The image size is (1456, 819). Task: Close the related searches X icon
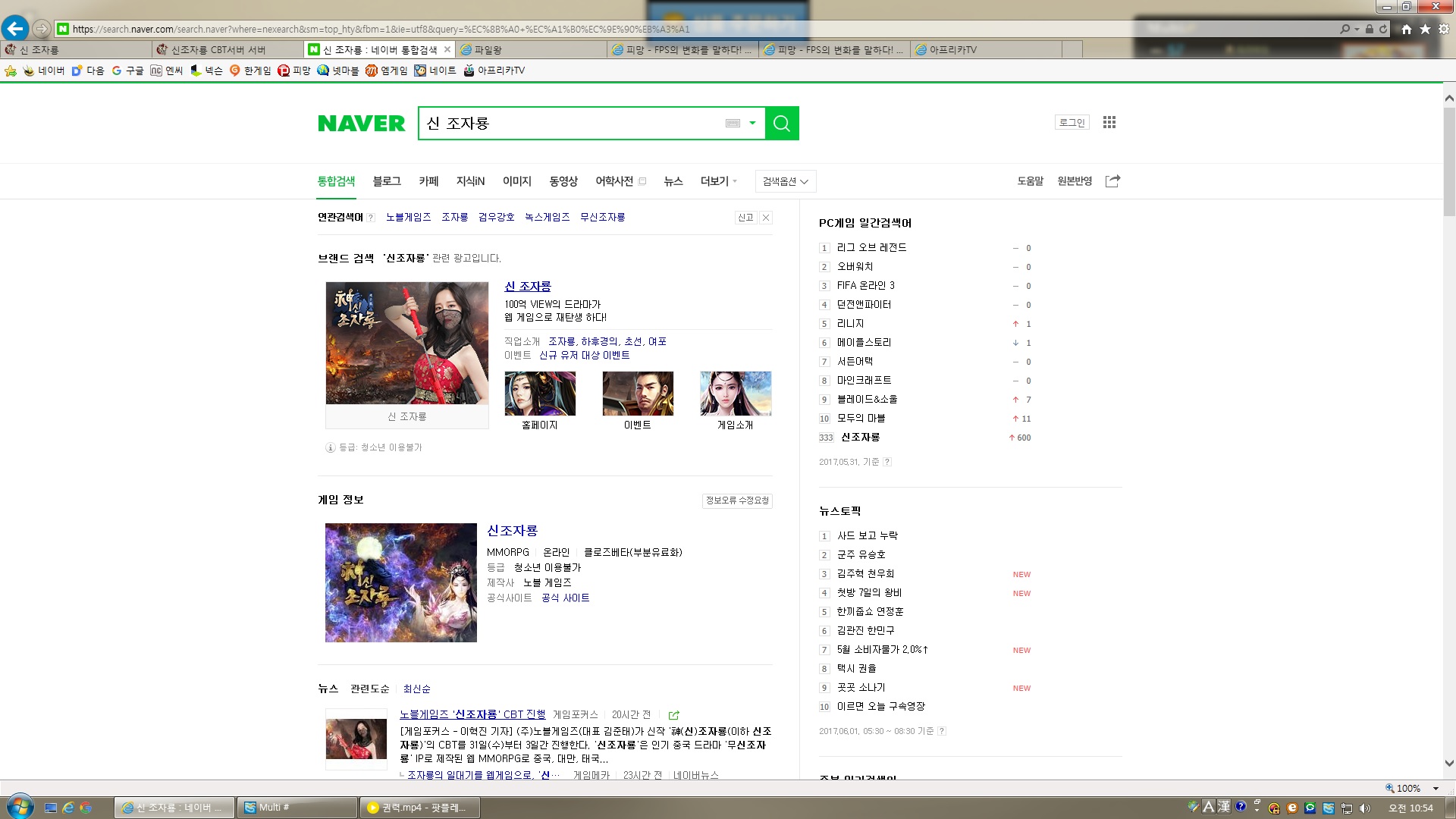click(766, 218)
